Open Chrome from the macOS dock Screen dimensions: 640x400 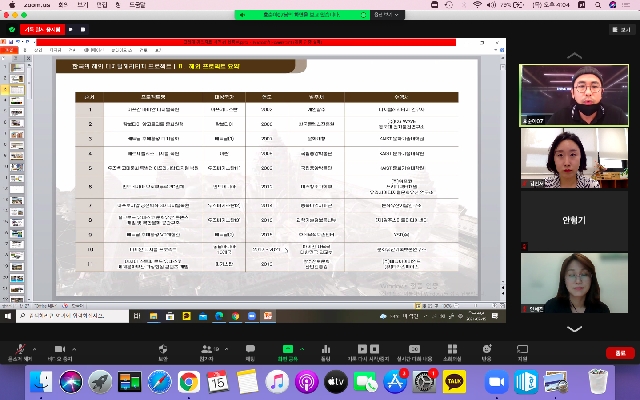click(x=189, y=381)
